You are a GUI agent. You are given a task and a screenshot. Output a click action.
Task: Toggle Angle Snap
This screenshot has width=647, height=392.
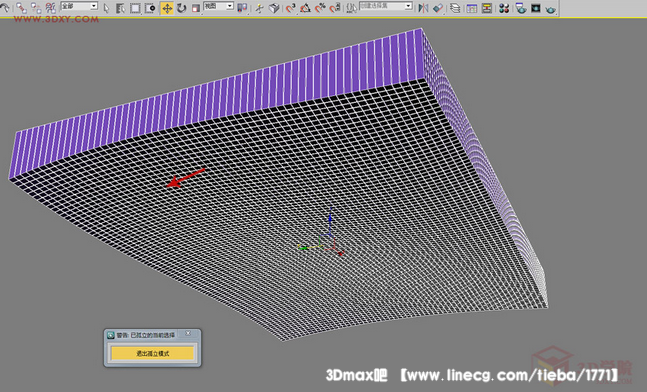pyautogui.click(x=305, y=8)
